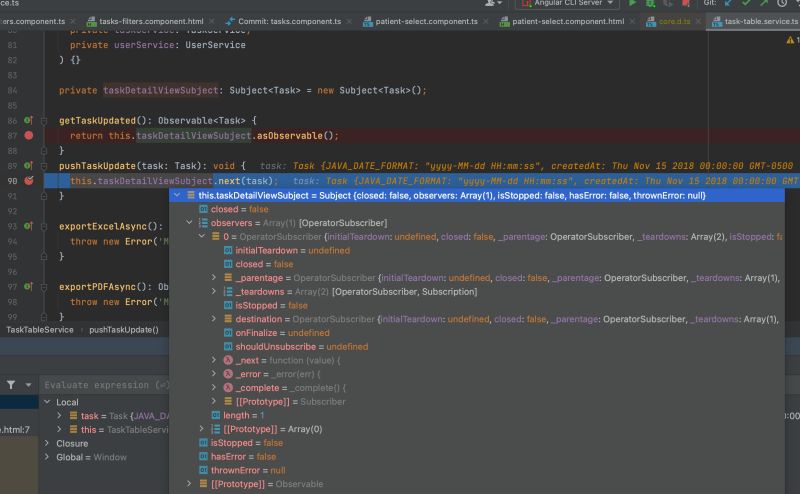
Task: Run the Angular CLI Server configuration
Action: point(632,3)
